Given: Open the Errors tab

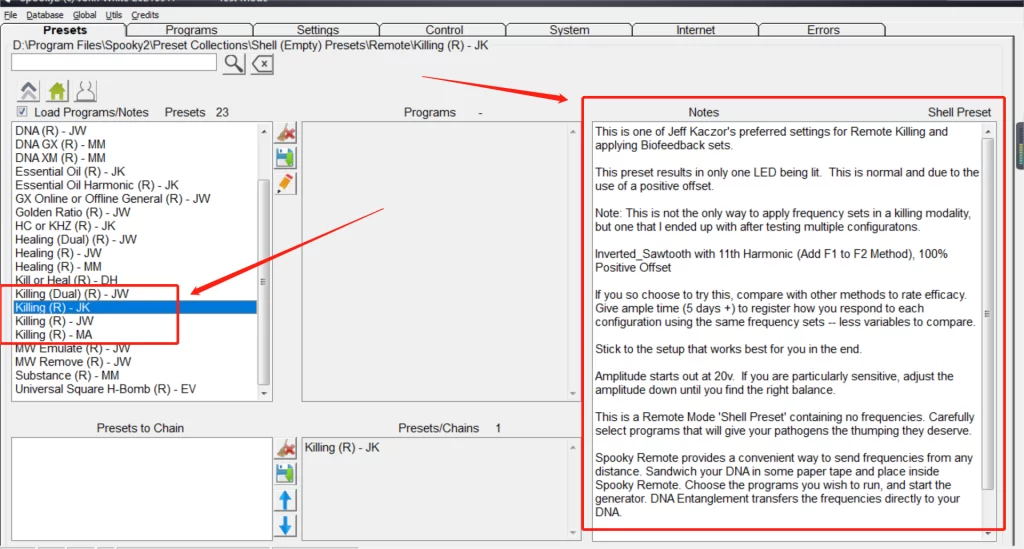Looking at the screenshot, I should tap(823, 30).
